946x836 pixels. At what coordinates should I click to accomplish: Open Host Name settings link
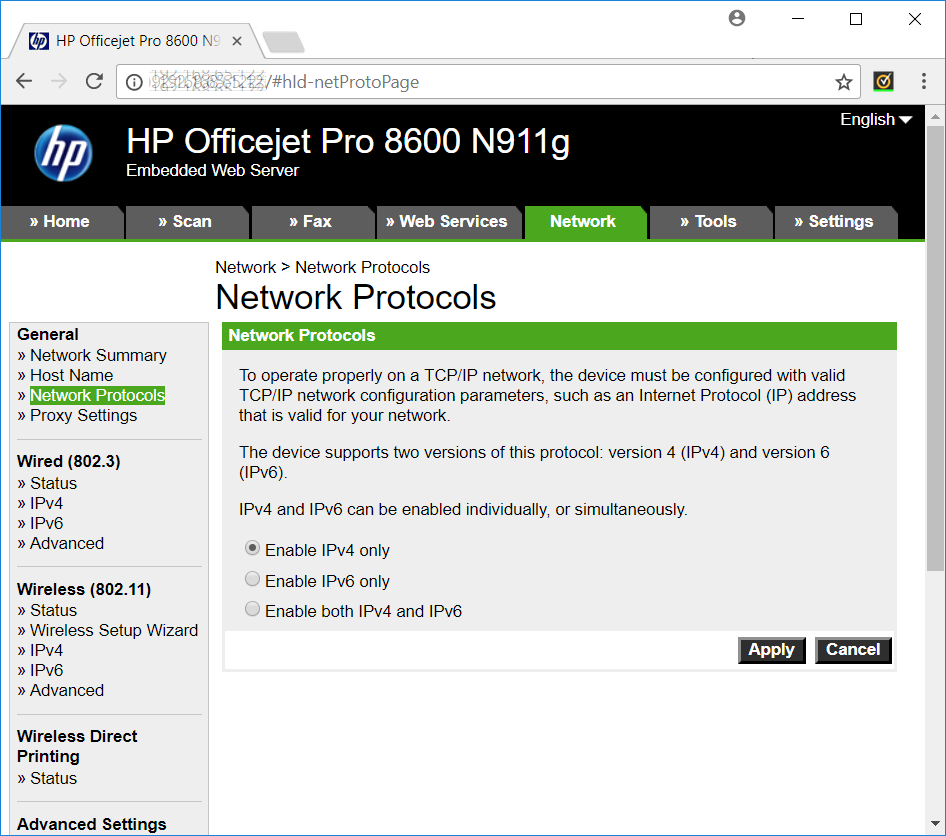72,375
